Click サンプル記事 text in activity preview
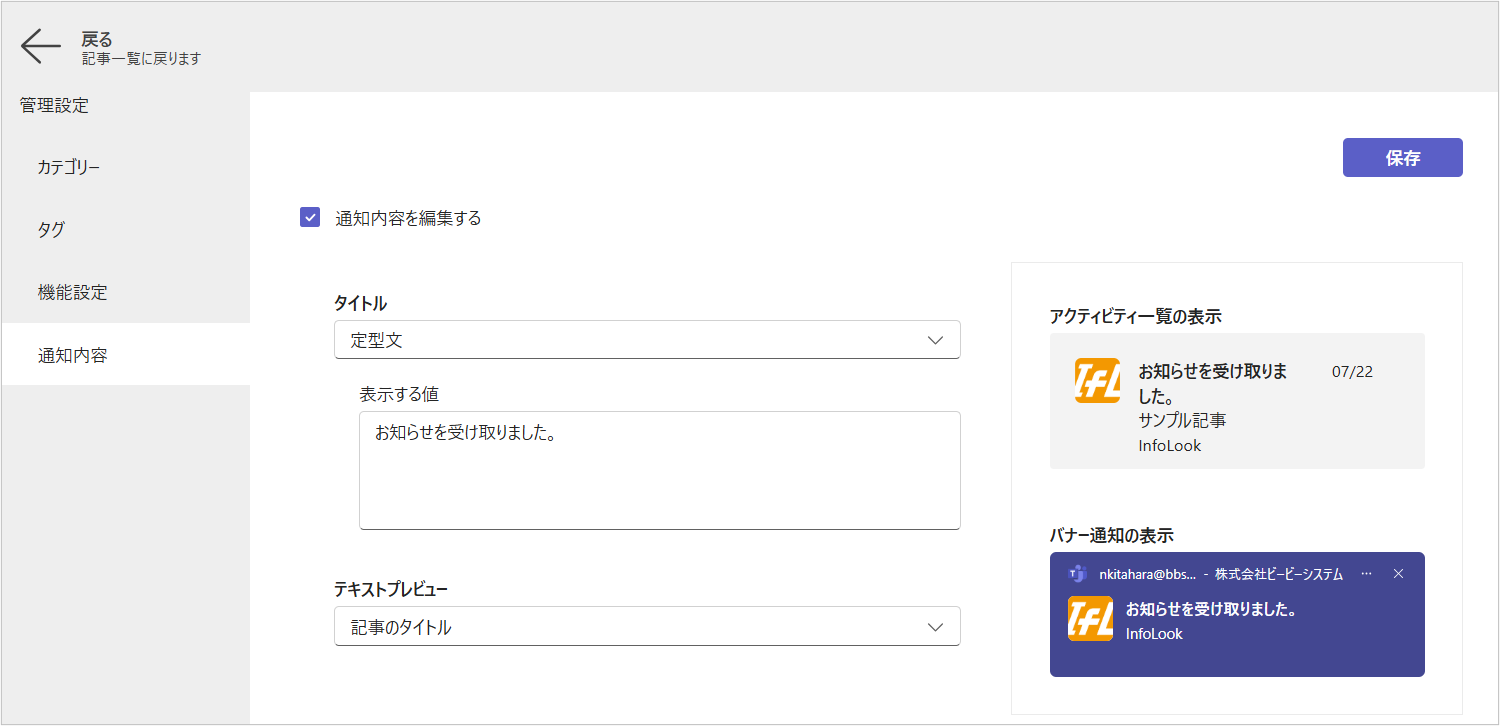 coord(1182,420)
